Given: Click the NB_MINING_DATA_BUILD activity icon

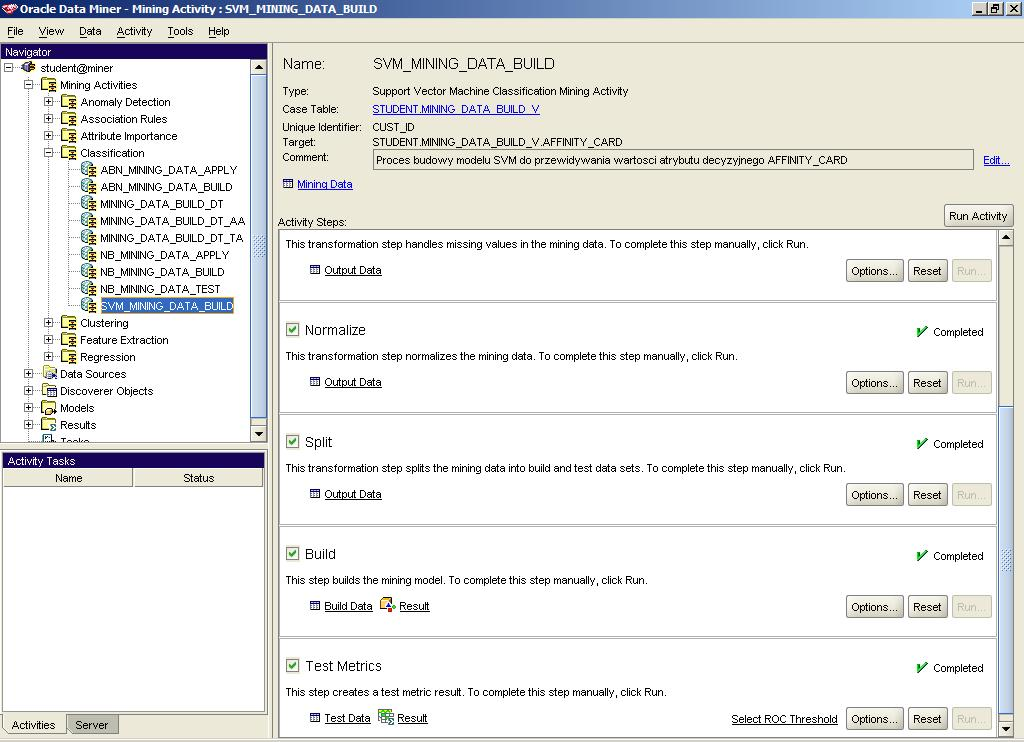Looking at the screenshot, I should coord(89,271).
